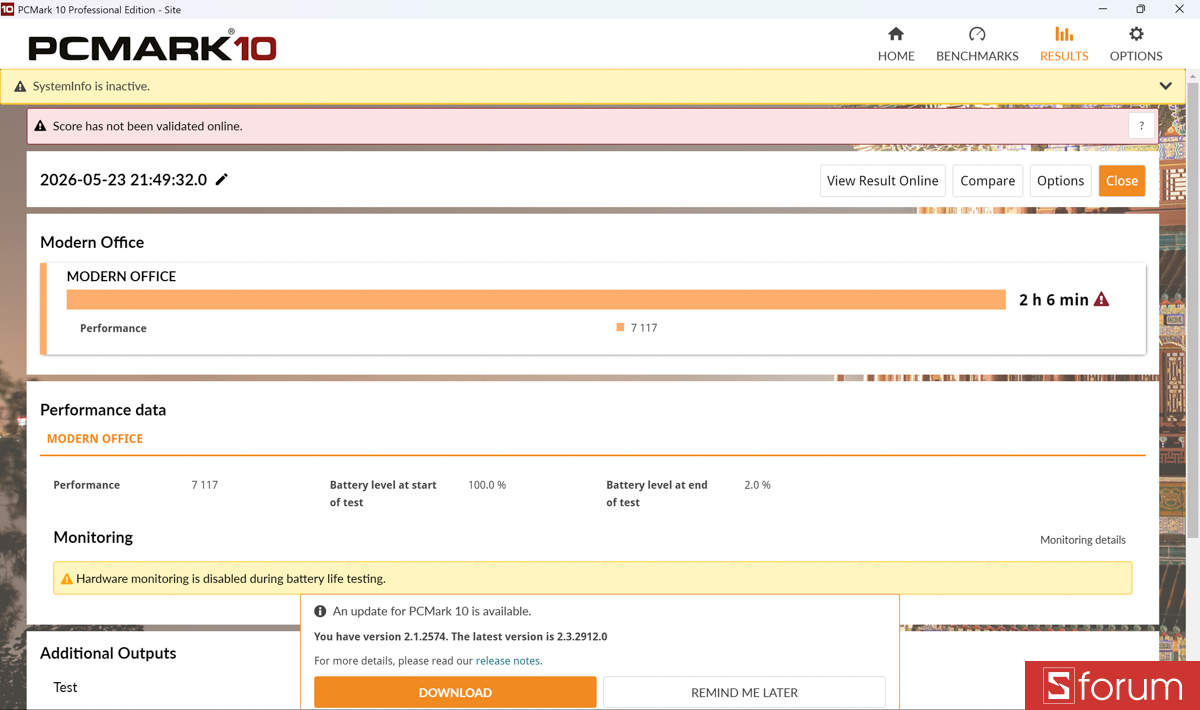The width and height of the screenshot is (1200, 710).
Task: Click the Performance value 7 117 in performance data
Action: pos(204,485)
